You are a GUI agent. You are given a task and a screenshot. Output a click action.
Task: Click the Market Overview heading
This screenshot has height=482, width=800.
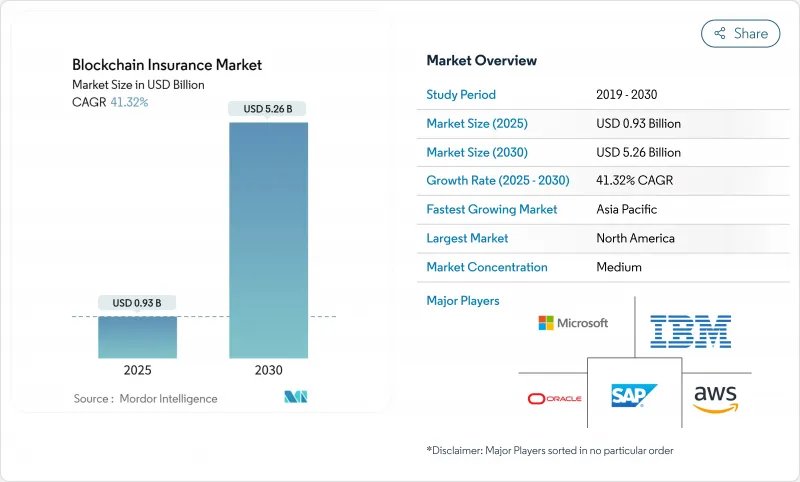coord(481,60)
